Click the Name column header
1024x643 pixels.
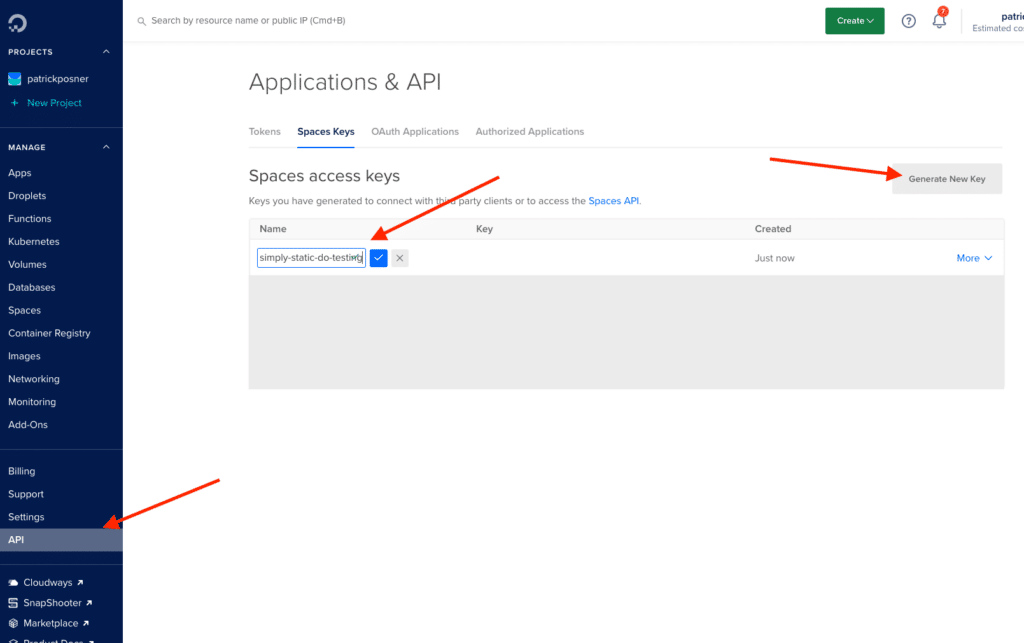point(273,228)
